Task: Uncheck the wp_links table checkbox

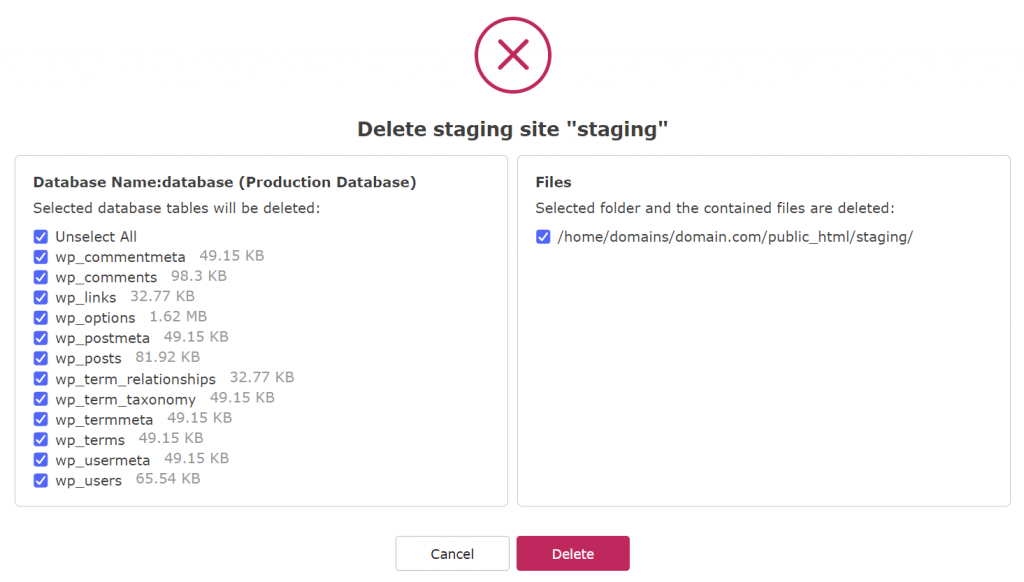Action: tap(40, 297)
